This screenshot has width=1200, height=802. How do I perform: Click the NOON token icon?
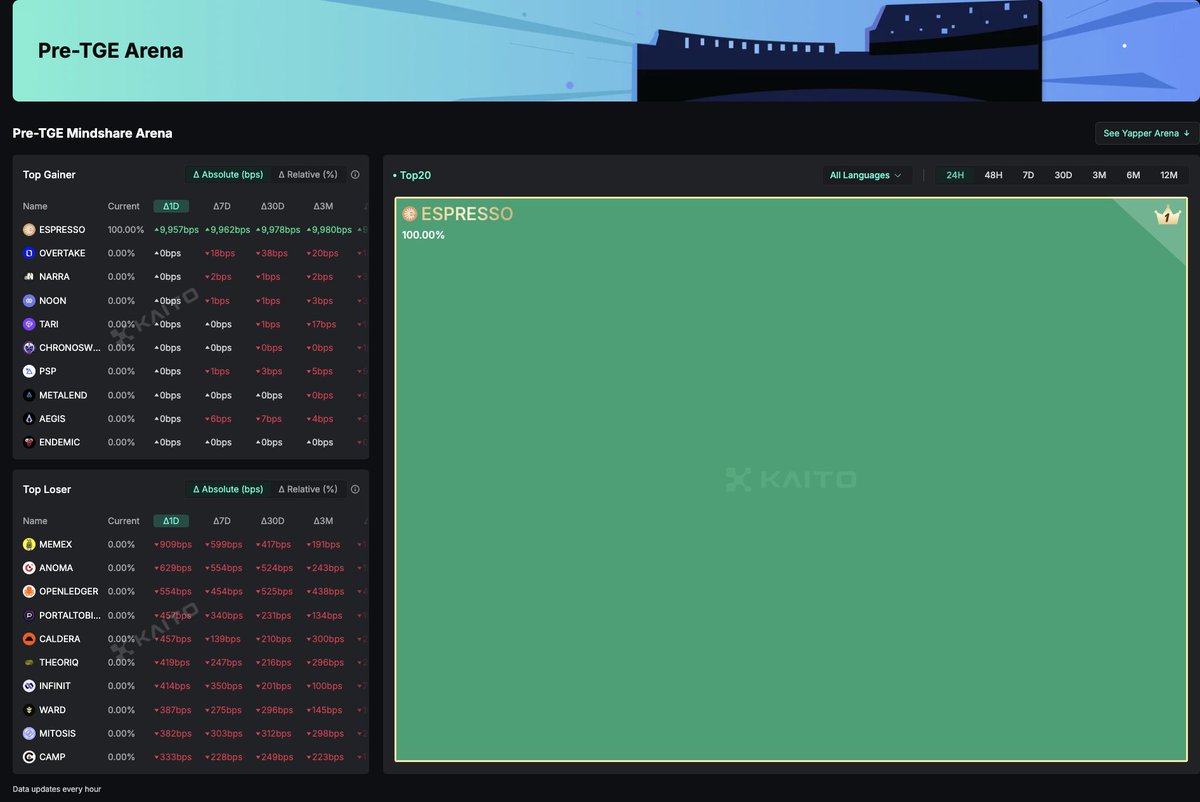point(29,301)
